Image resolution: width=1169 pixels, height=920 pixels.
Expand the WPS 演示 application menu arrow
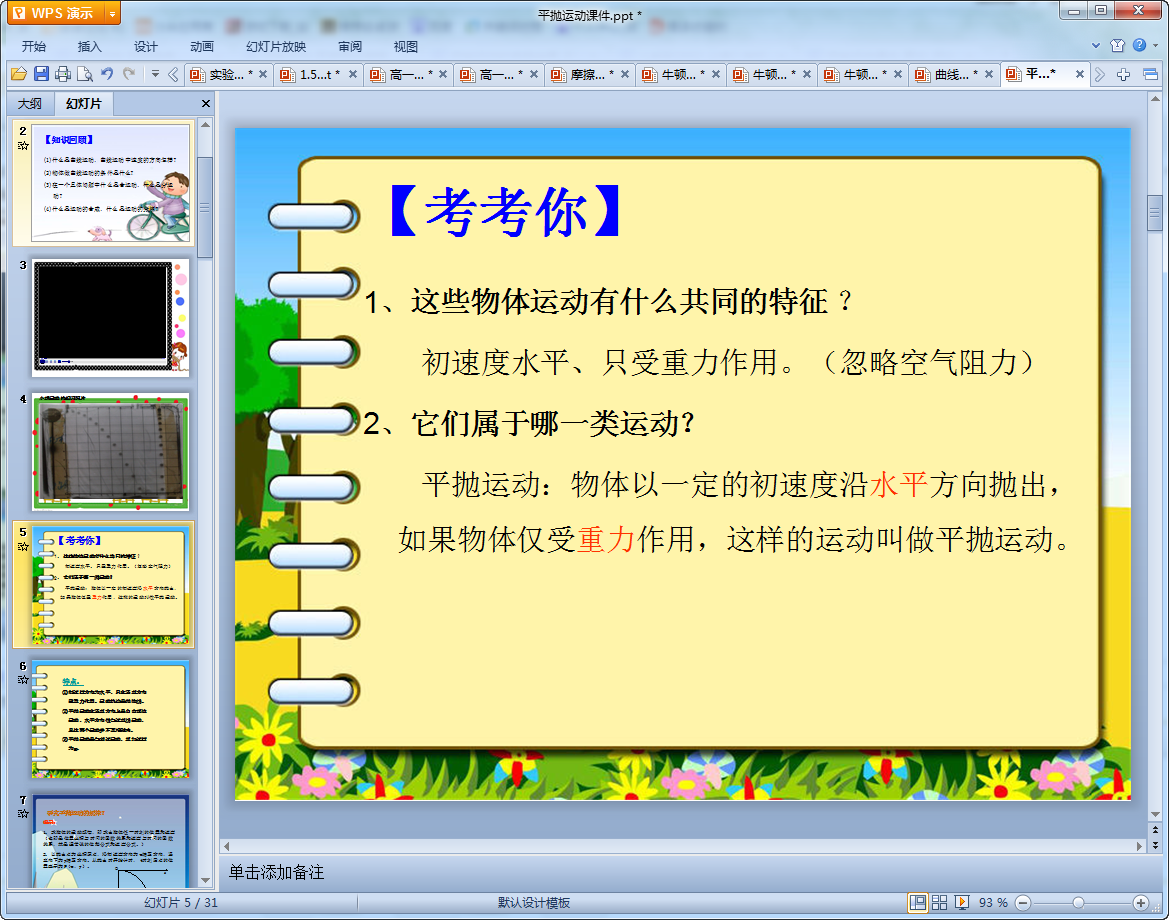(x=111, y=13)
